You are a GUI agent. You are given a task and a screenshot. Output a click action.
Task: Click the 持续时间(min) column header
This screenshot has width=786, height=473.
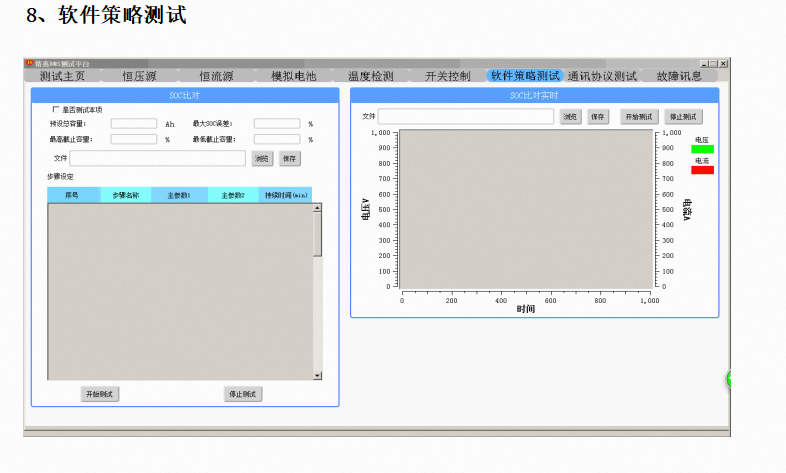(285, 196)
